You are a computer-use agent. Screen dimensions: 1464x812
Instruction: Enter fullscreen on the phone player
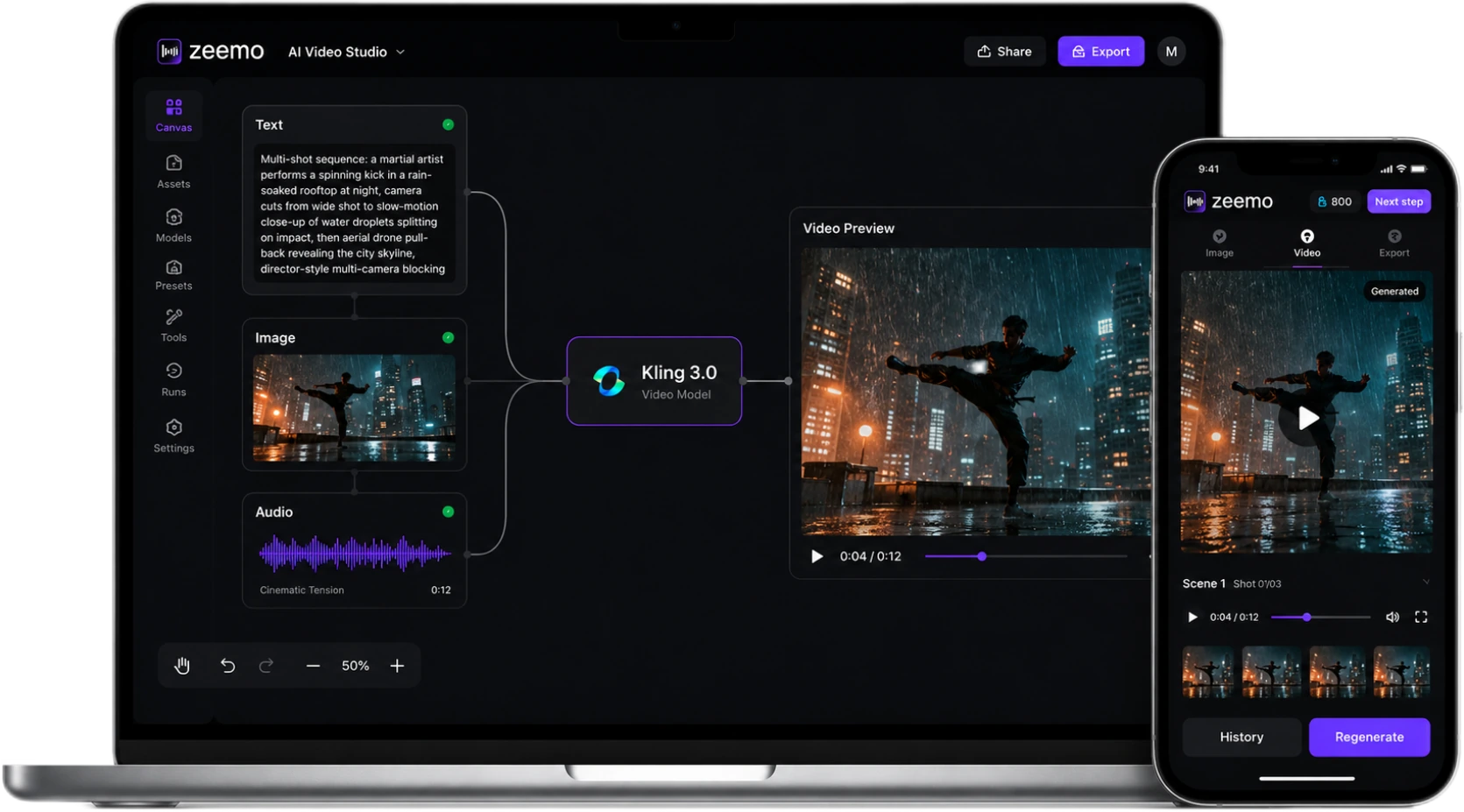1421,618
